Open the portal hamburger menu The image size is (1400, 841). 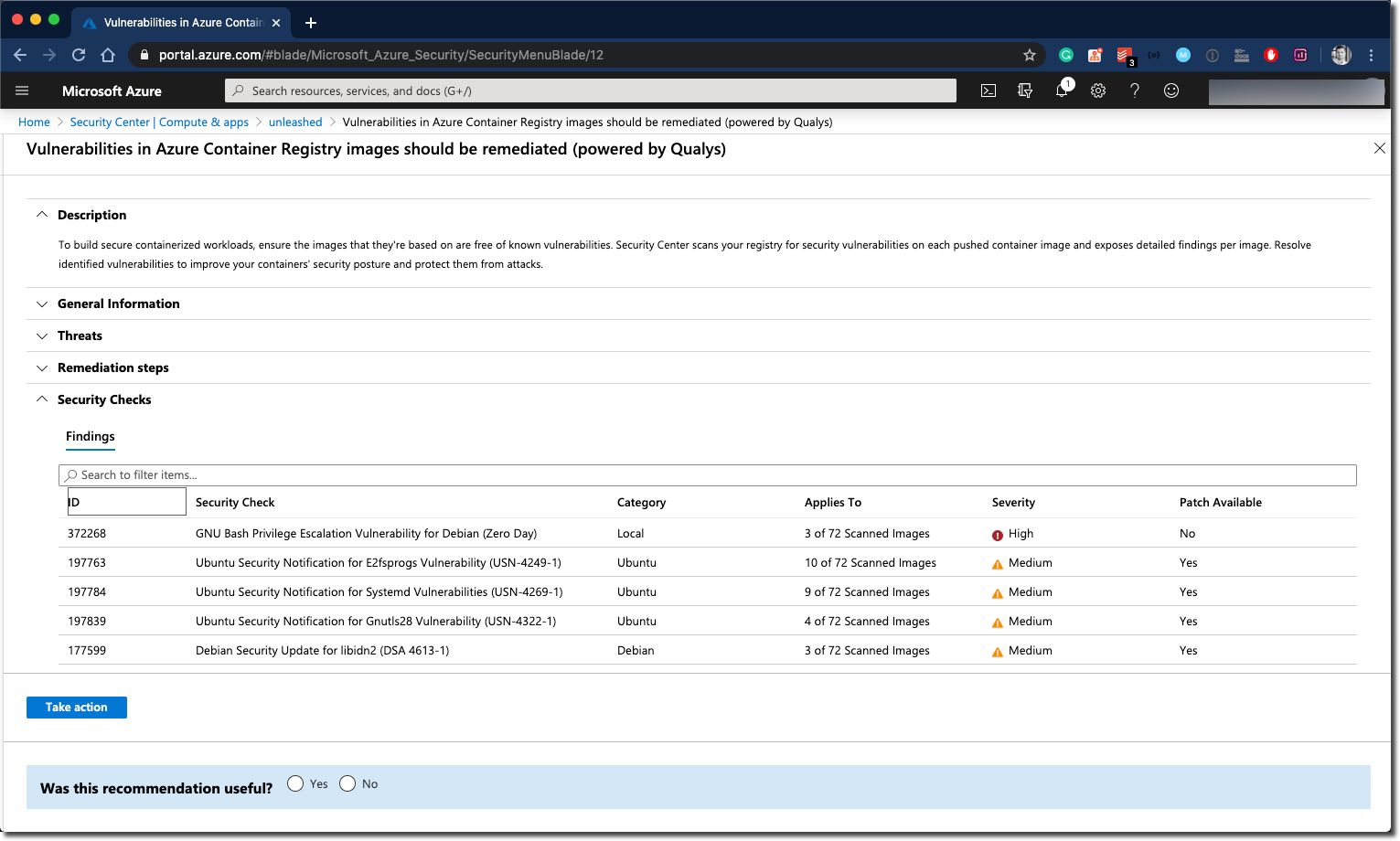22,90
